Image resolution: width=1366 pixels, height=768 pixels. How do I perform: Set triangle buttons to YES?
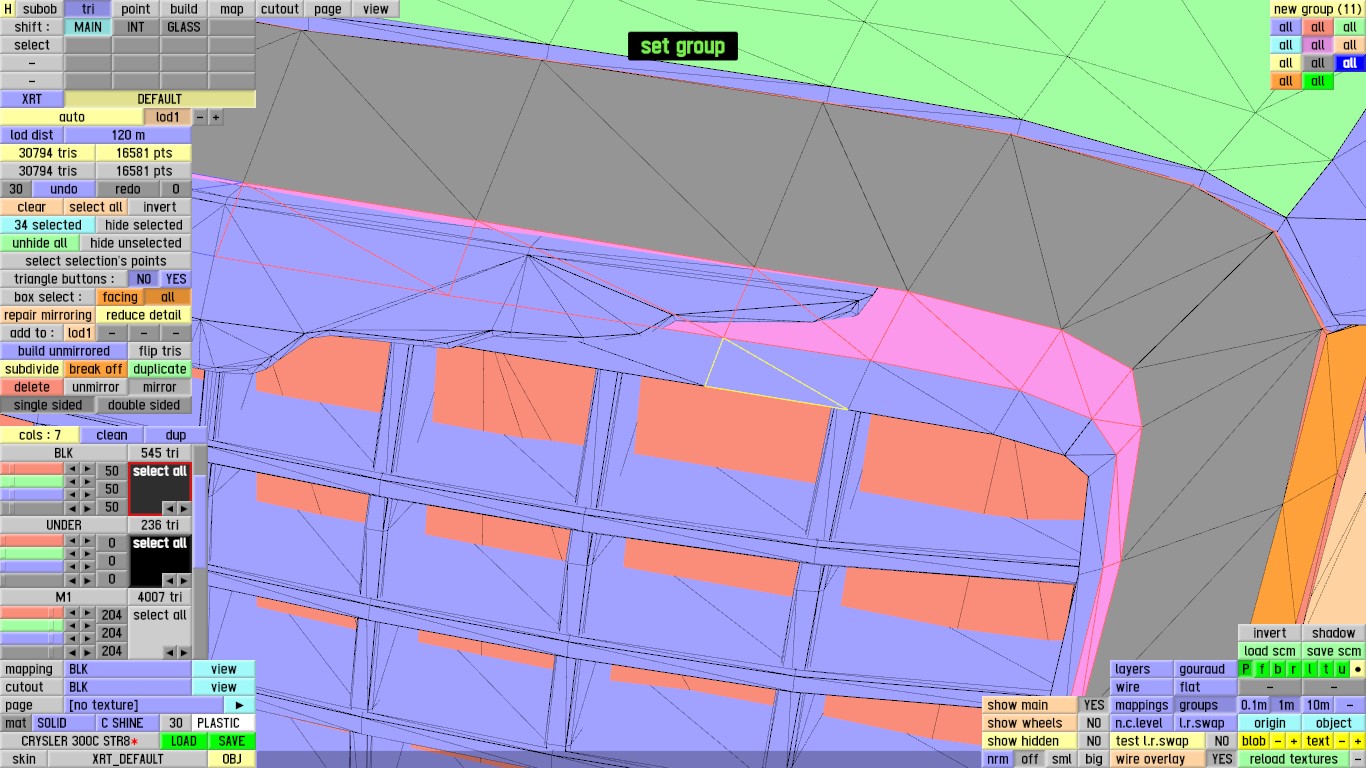[175, 279]
